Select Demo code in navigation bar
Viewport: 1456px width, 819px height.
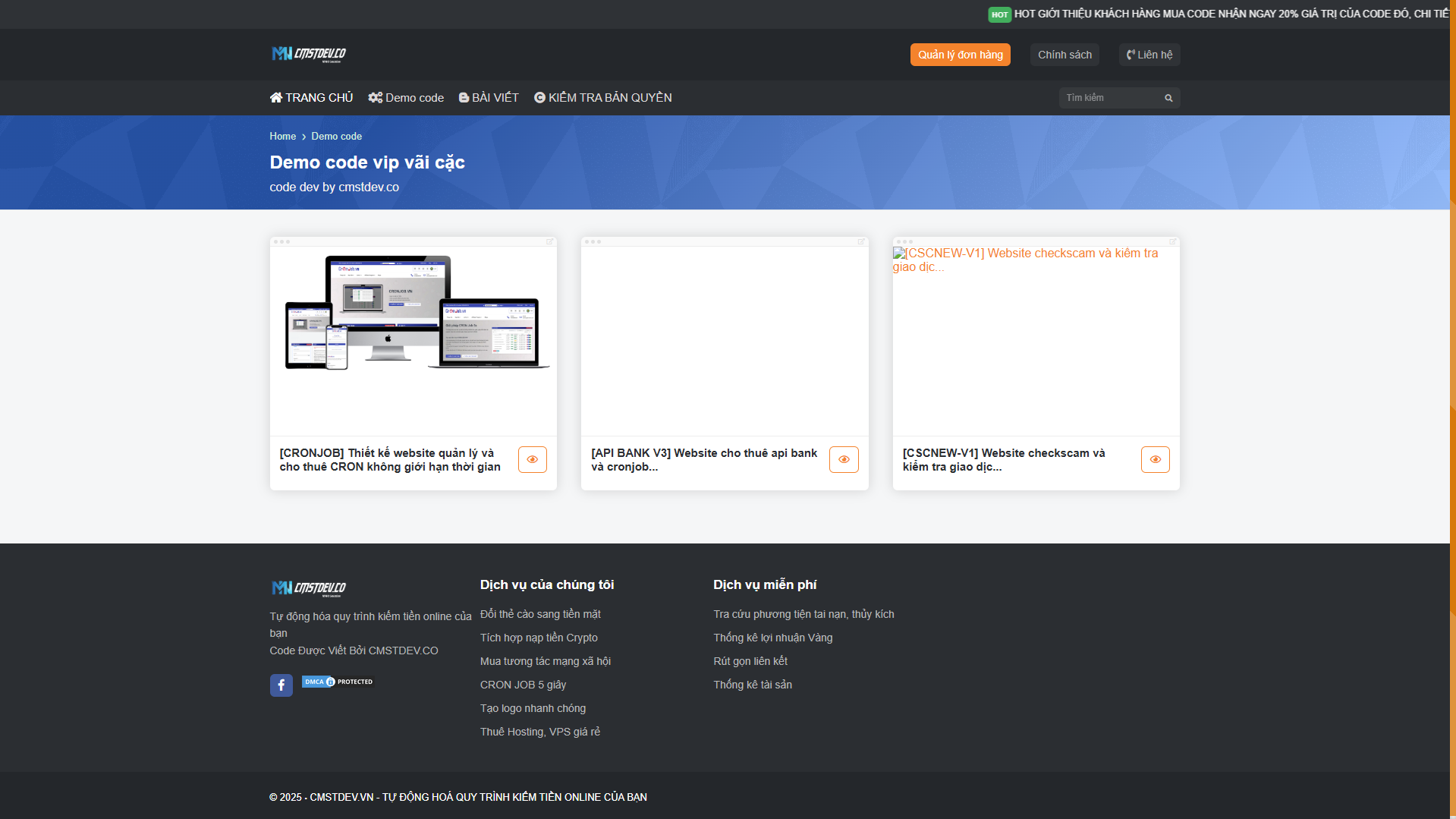(406, 98)
